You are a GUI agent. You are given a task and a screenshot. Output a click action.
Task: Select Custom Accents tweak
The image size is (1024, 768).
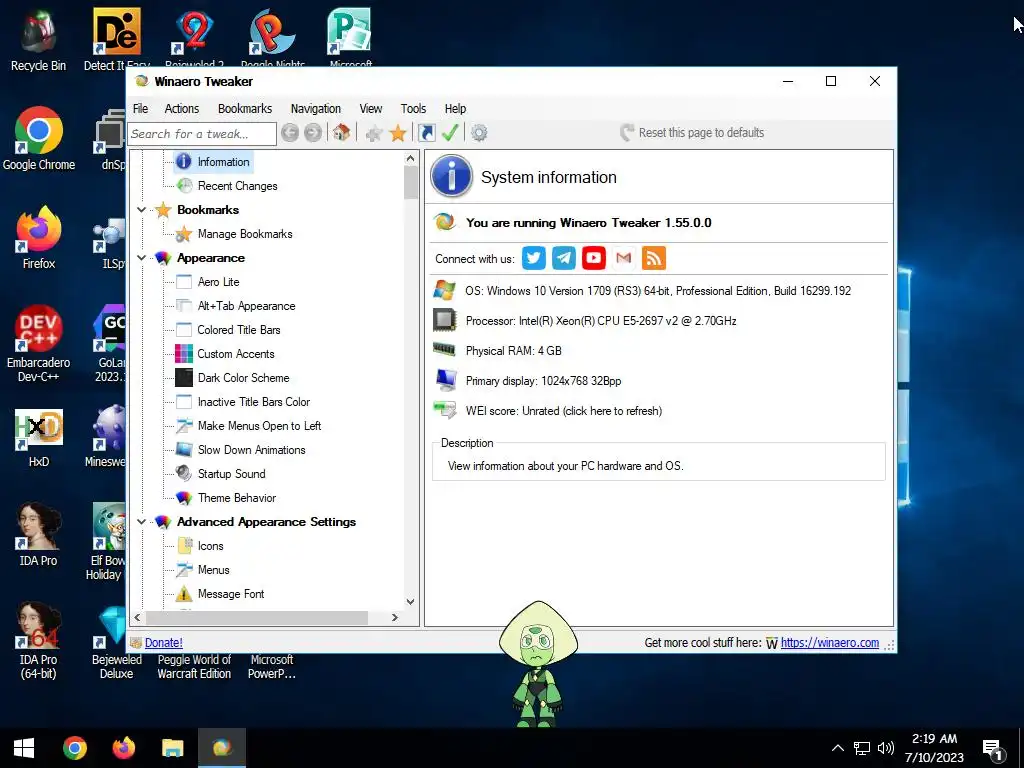[x=236, y=354]
